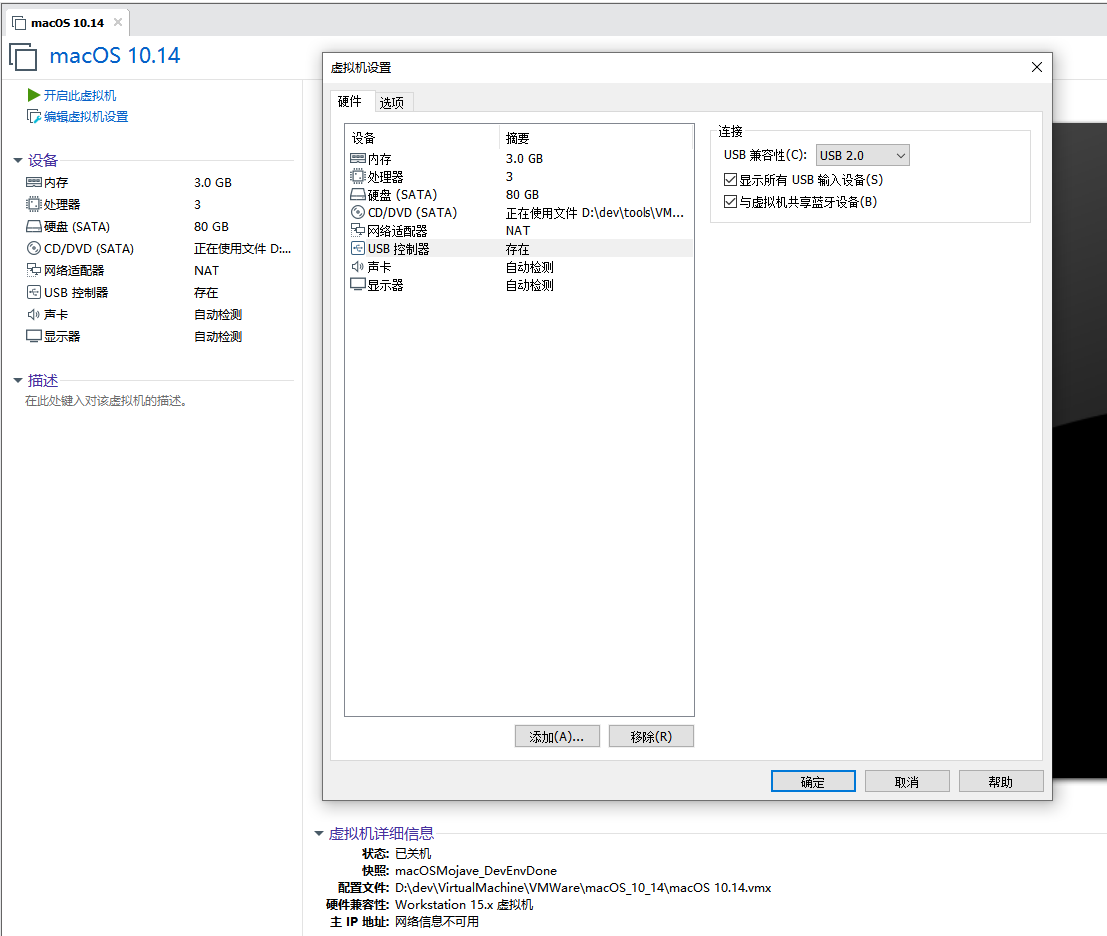Toggle 显示所有 USB 输入设备 checkbox

click(x=731, y=179)
